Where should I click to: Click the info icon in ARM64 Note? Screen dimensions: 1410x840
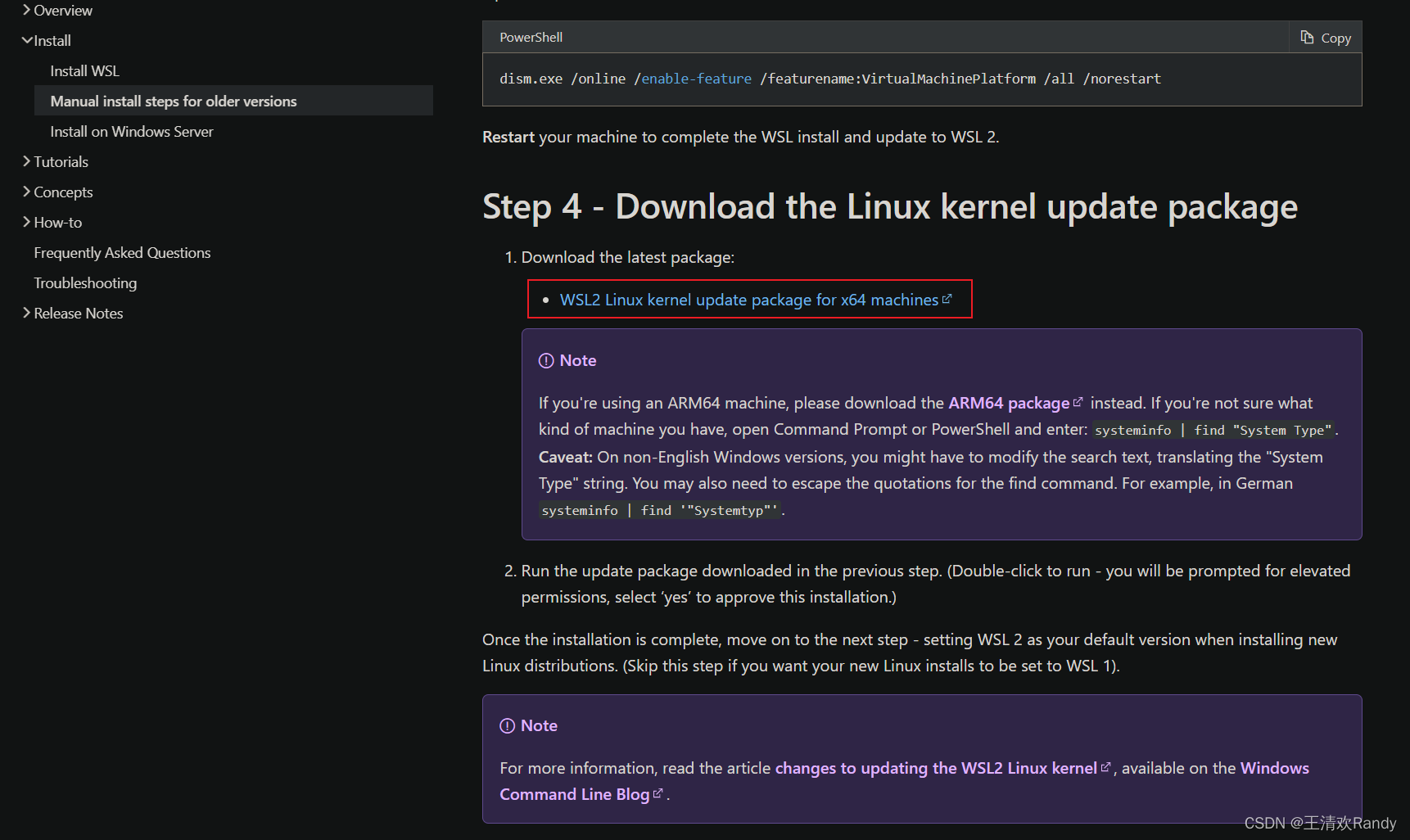(x=546, y=361)
